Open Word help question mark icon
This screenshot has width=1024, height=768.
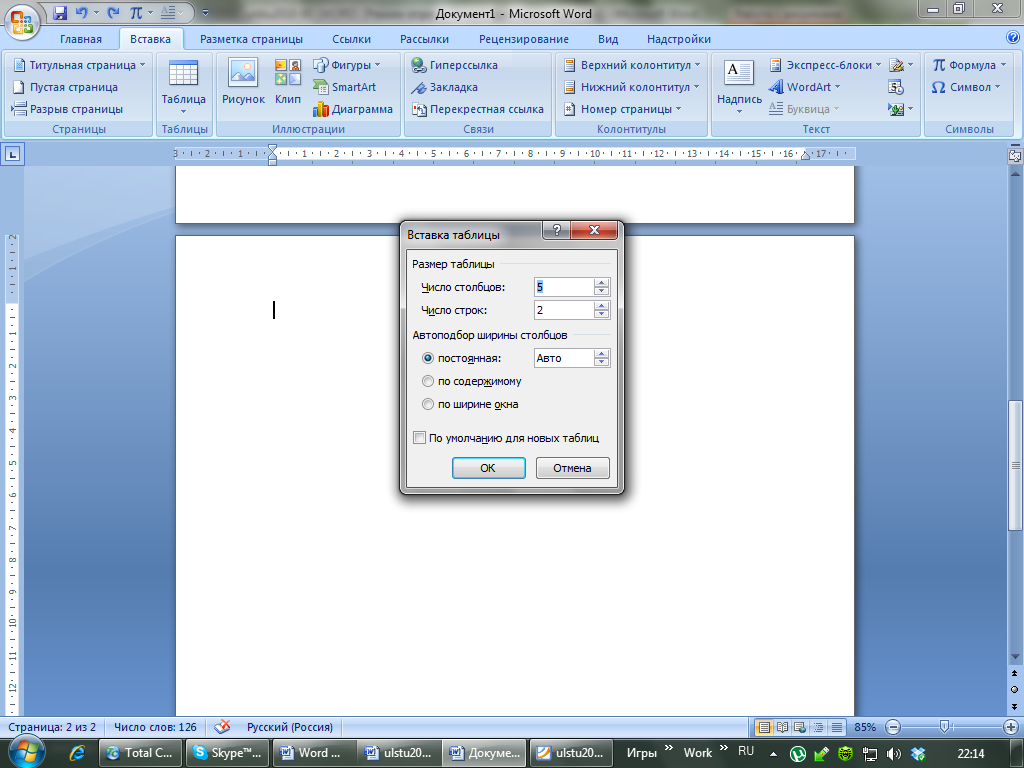pyautogui.click(x=1013, y=37)
